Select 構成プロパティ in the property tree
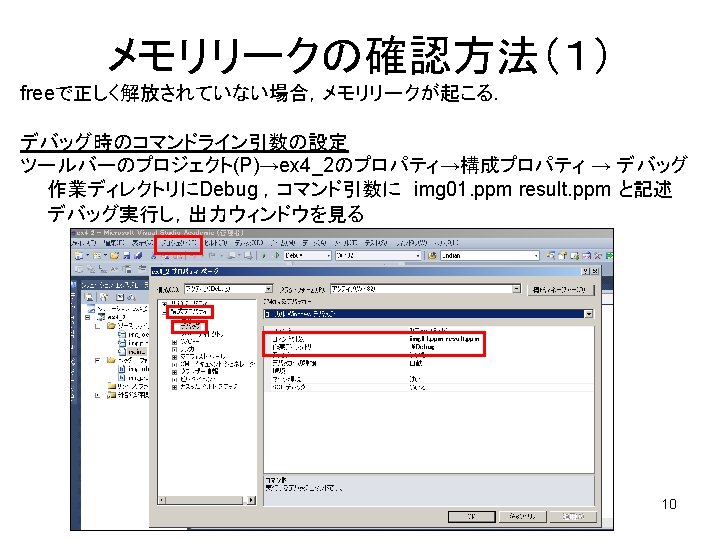Viewport: 720px width, 540px height. [x=190, y=312]
